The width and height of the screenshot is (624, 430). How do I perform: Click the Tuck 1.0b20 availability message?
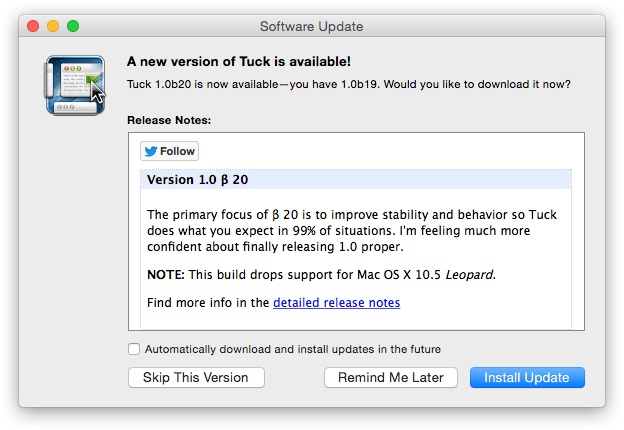coord(349,85)
